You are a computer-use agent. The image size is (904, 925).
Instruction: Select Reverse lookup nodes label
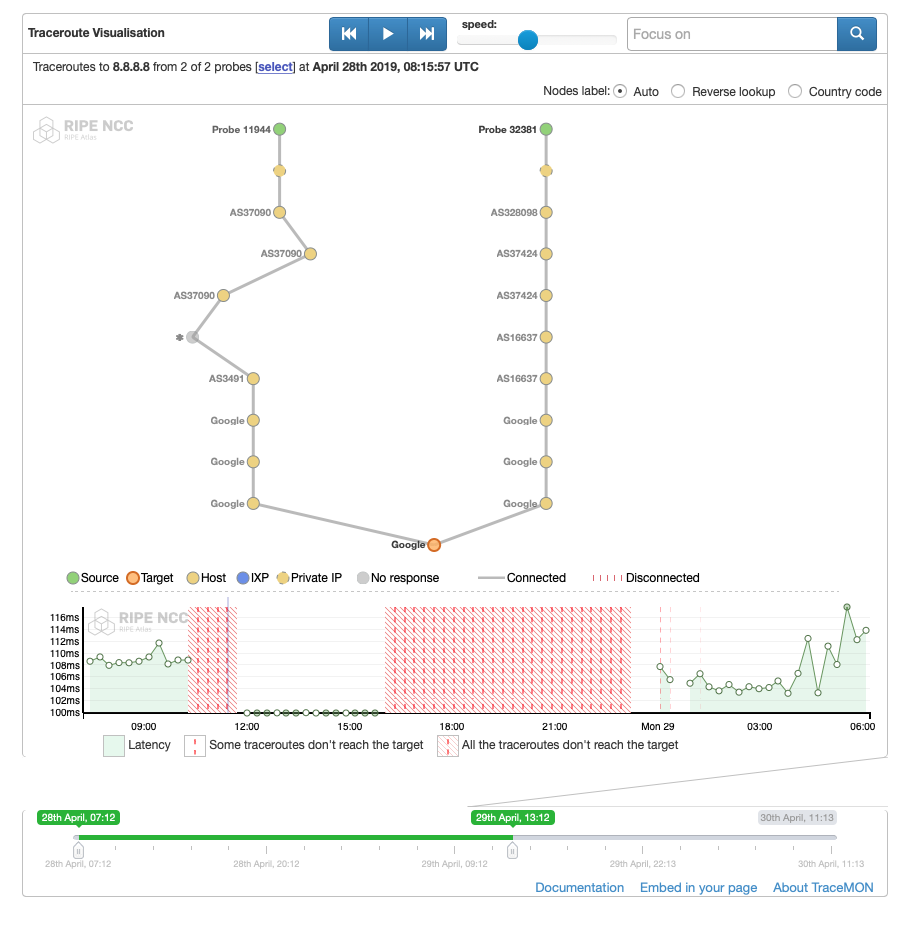coord(678,91)
